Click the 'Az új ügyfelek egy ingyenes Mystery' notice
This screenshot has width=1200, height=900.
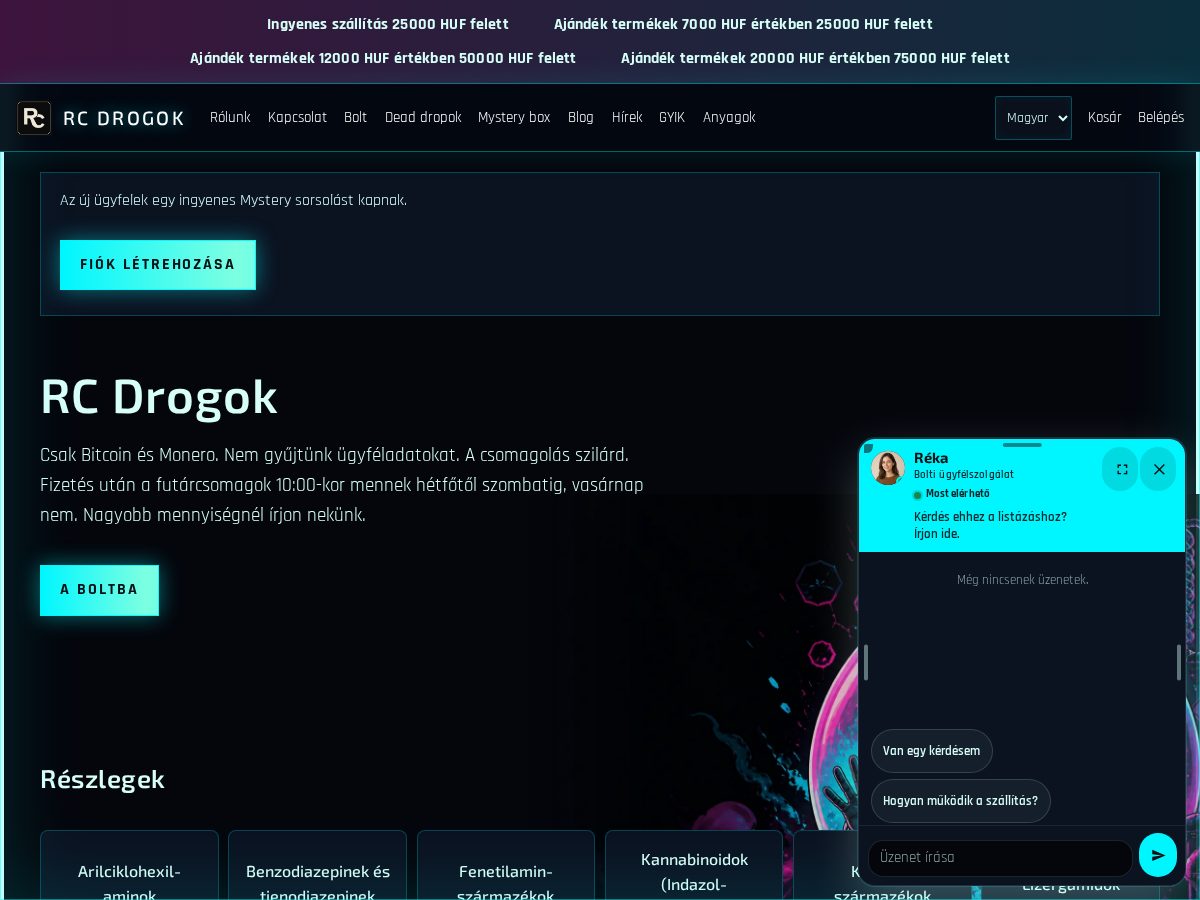233,200
